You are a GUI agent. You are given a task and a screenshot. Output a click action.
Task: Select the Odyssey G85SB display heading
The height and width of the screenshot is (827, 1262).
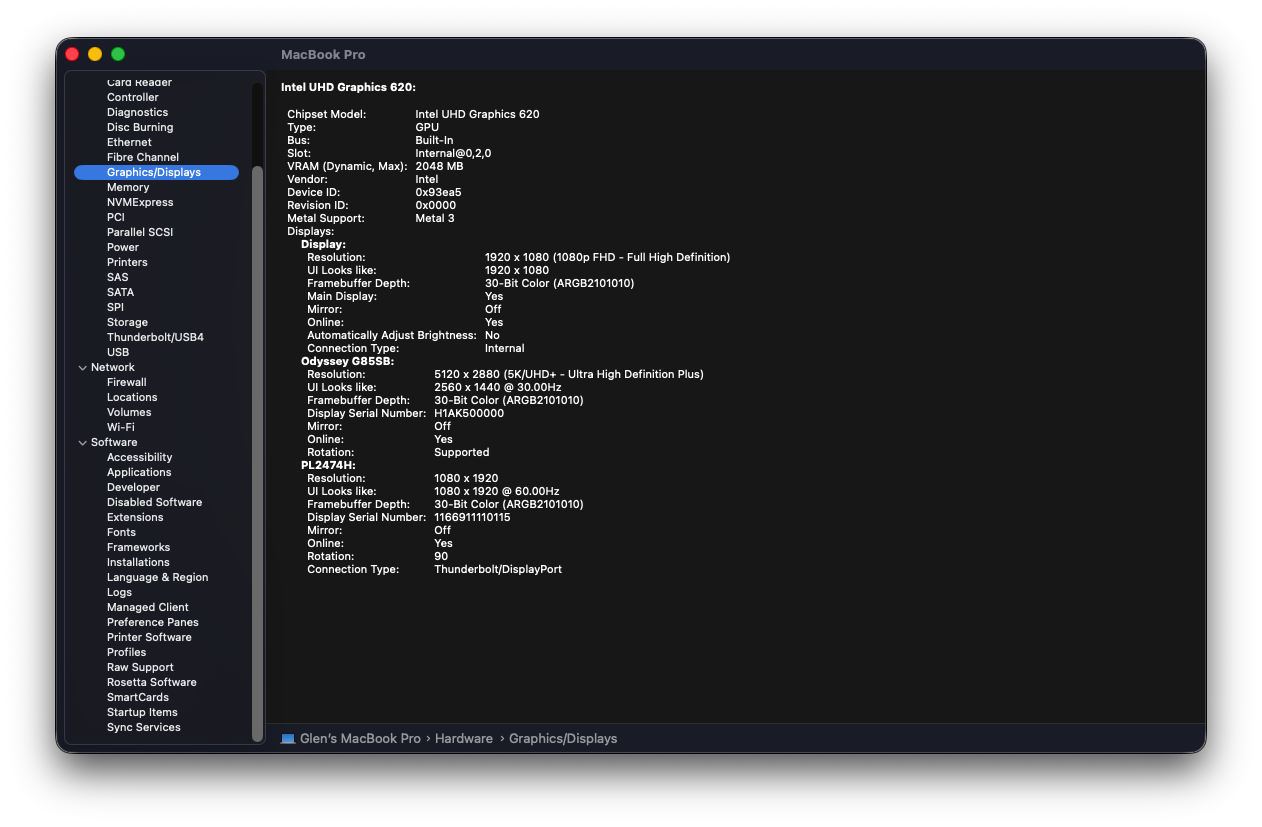pos(348,361)
